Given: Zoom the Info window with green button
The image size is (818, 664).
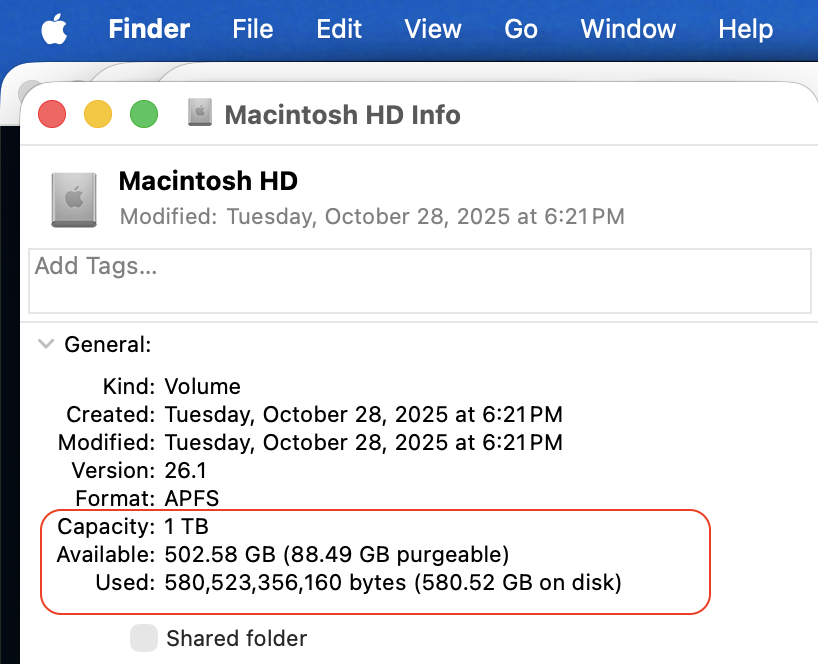Looking at the screenshot, I should [144, 114].
